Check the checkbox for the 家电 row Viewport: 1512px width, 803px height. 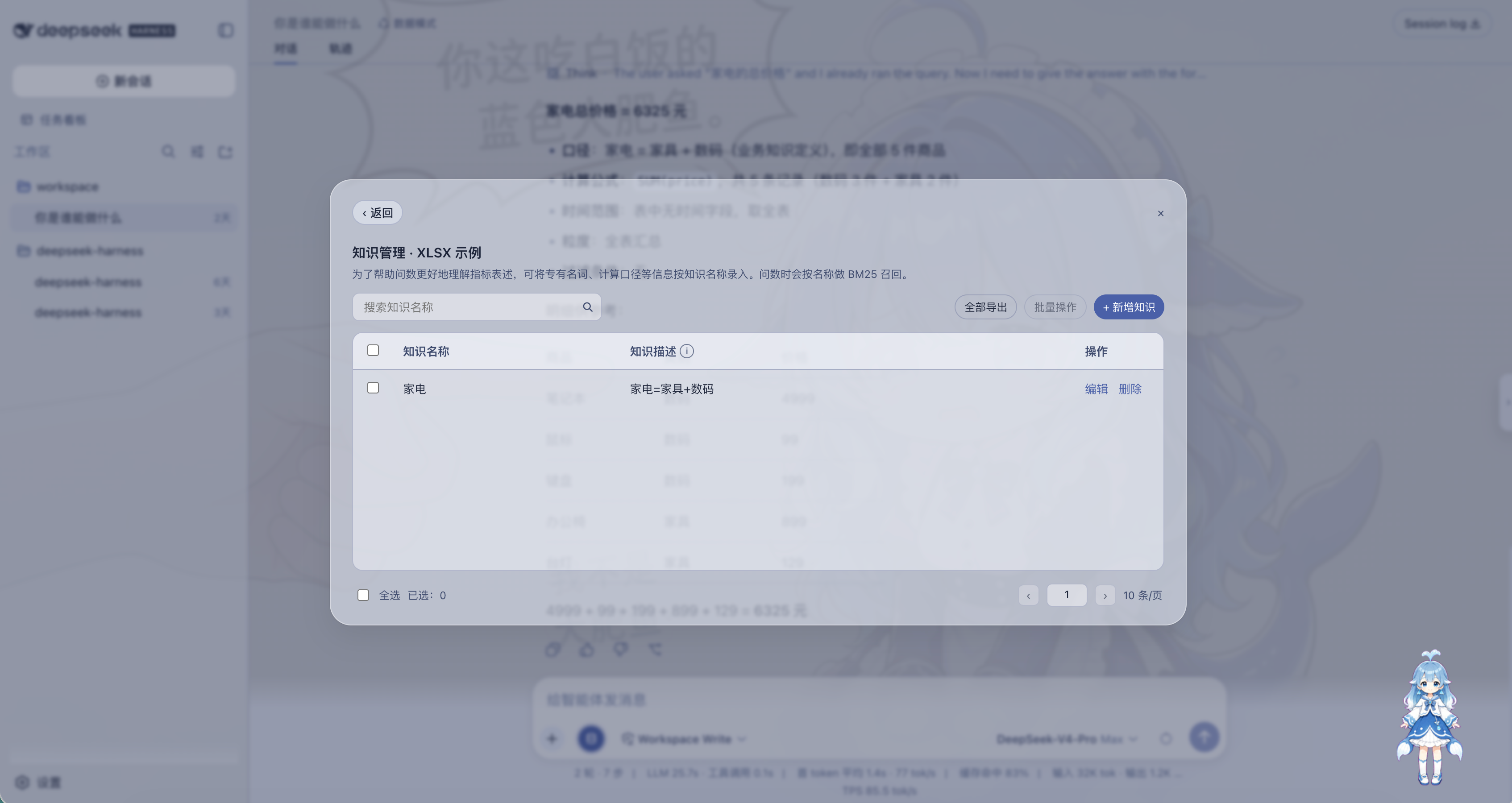pos(373,388)
